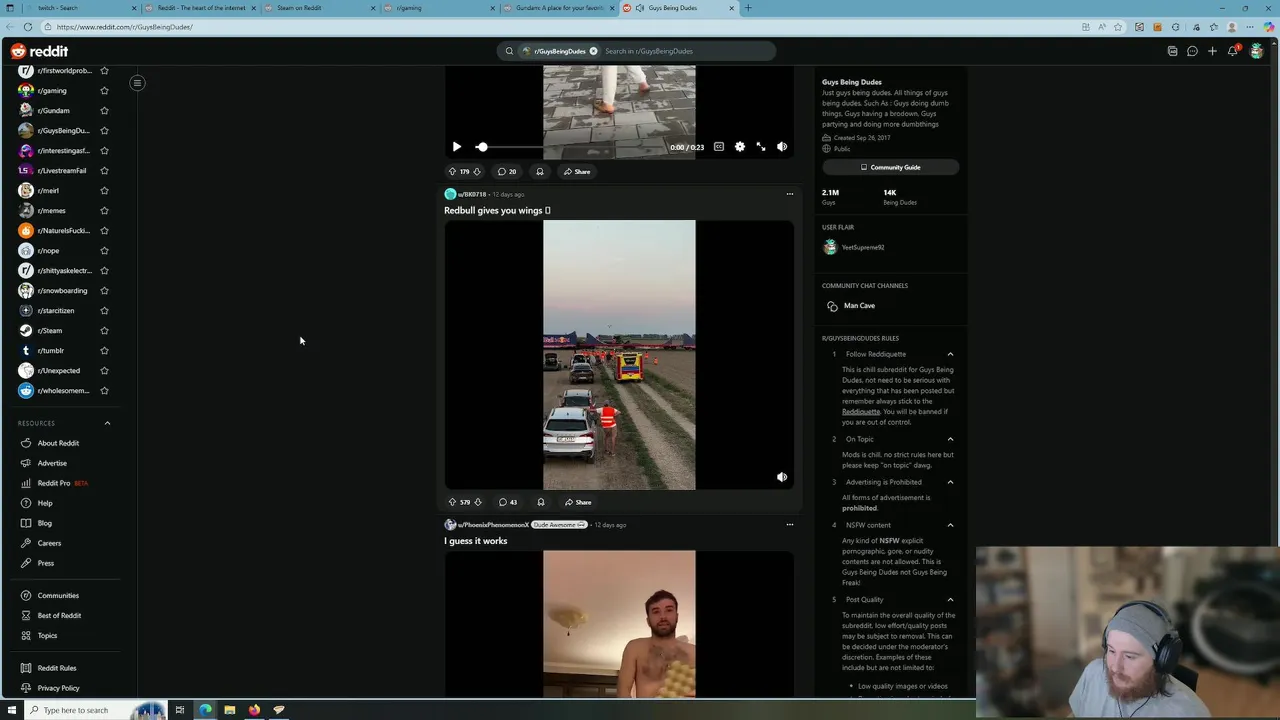The width and height of the screenshot is (1280, 720).
Task: Collapse Post Quality rule
Action: pyautogui.click(x=950, y=600)
